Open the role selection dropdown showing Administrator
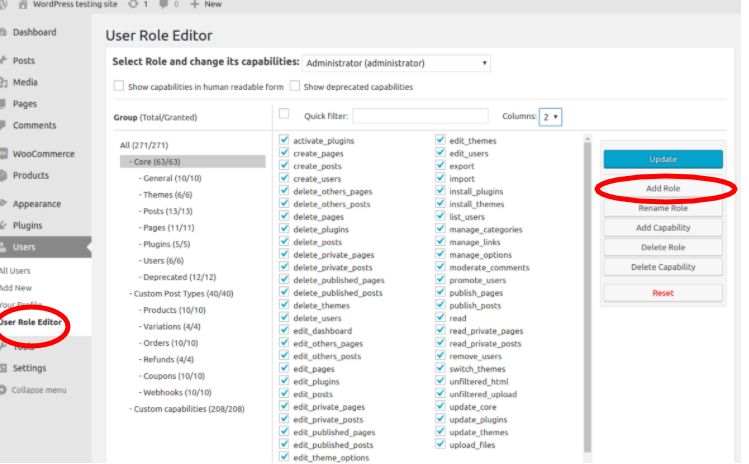The image size is (749, 464). [x=396, y=63]
